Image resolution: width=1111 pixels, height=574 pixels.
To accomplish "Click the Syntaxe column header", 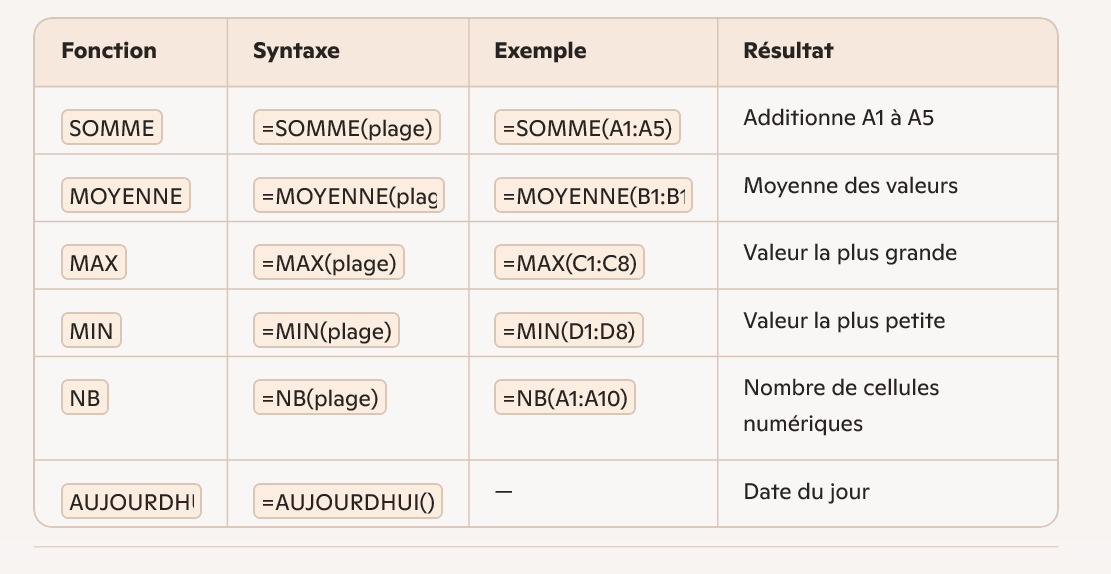I will (x=296, y=51).
